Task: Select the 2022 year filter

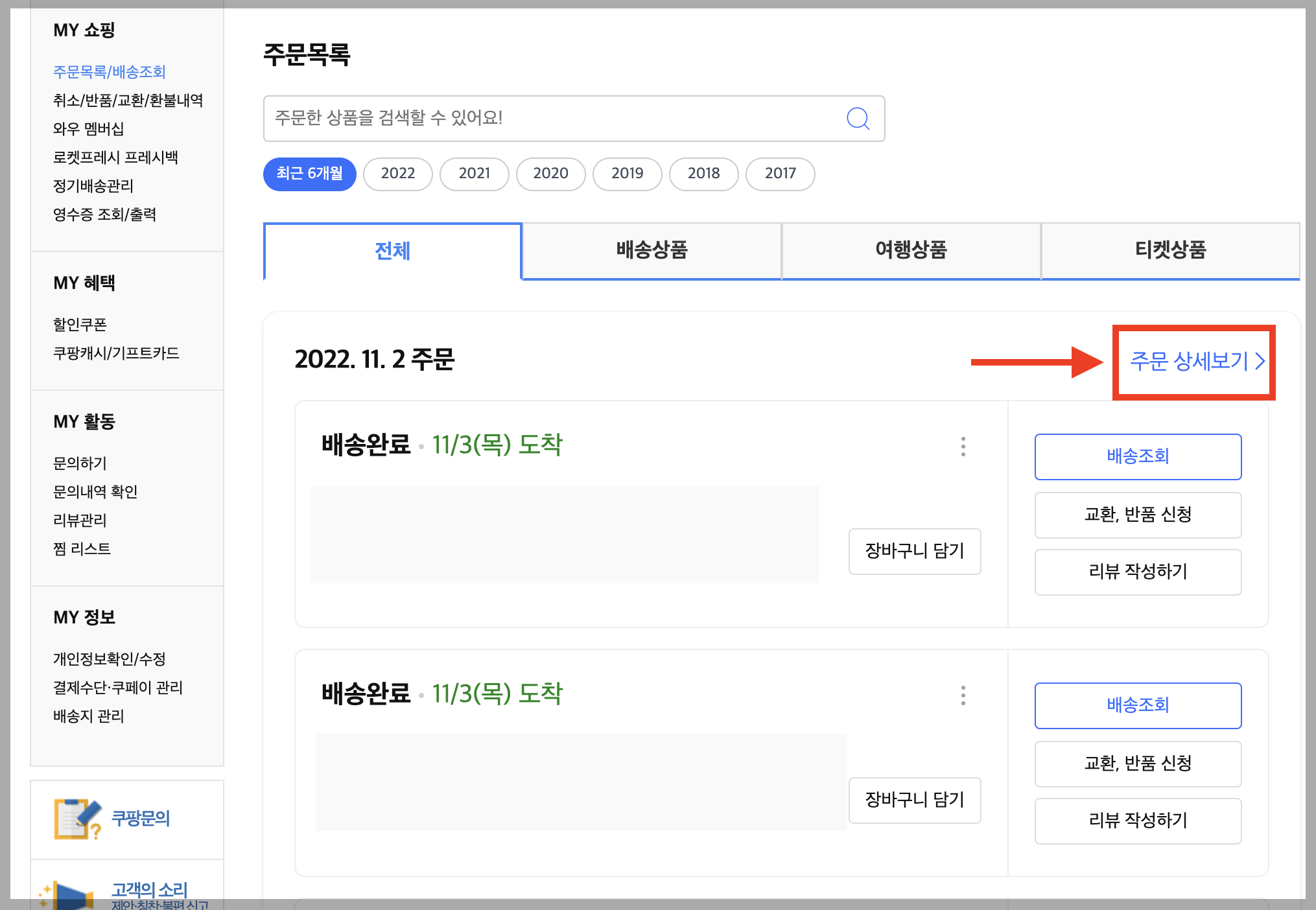Action: (x=397, y=174)
